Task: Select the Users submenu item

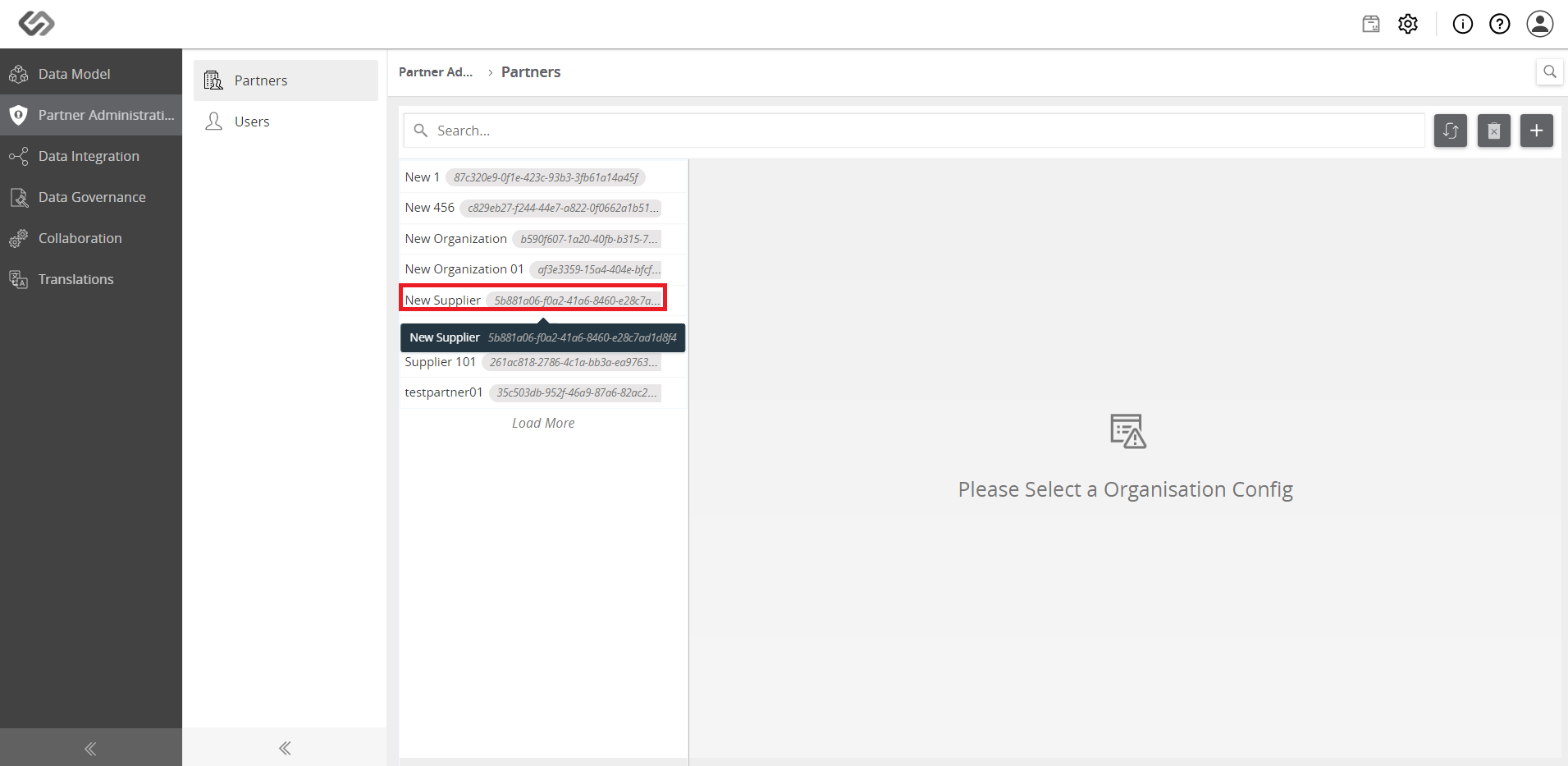Action: tap(286, 122)
